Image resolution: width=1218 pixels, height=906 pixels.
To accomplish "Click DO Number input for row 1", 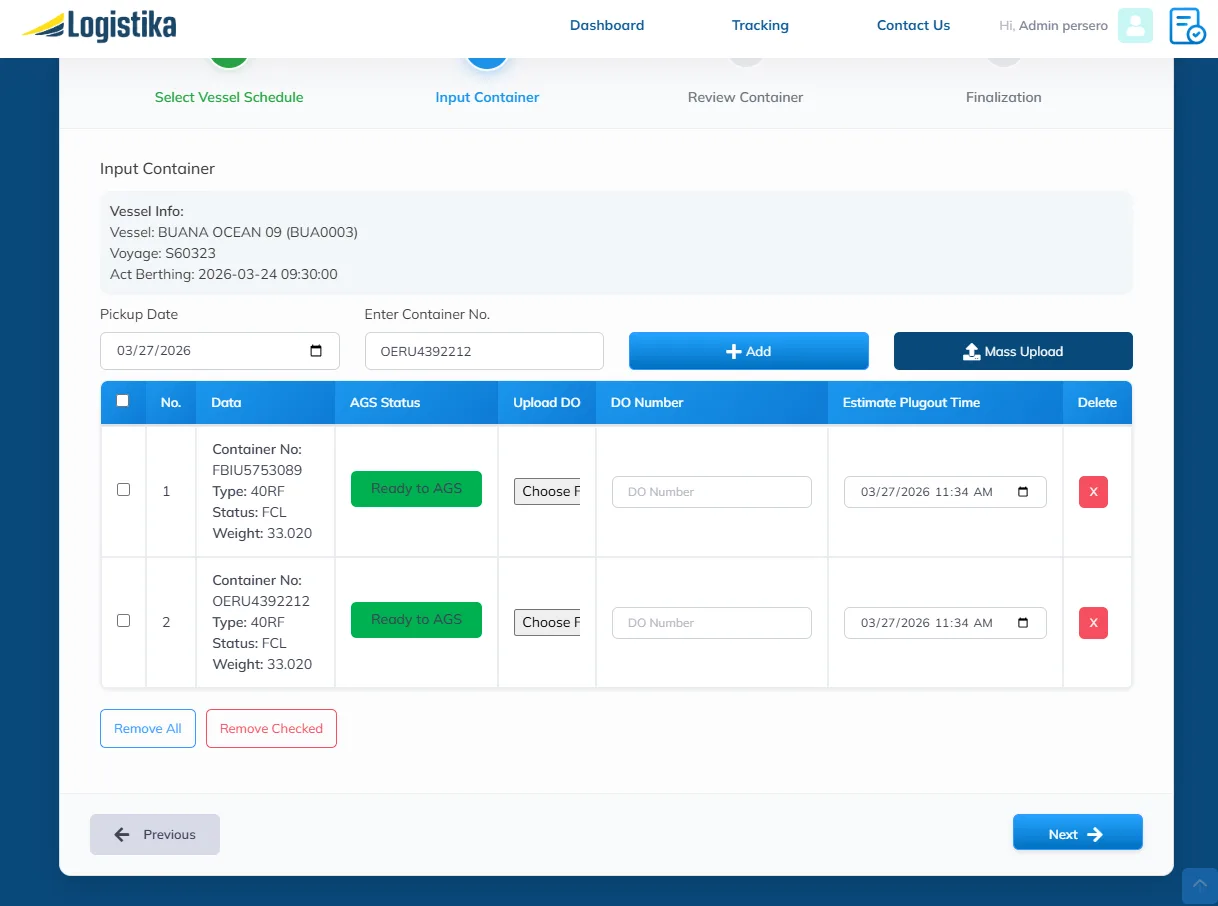I will click(711, 492).
